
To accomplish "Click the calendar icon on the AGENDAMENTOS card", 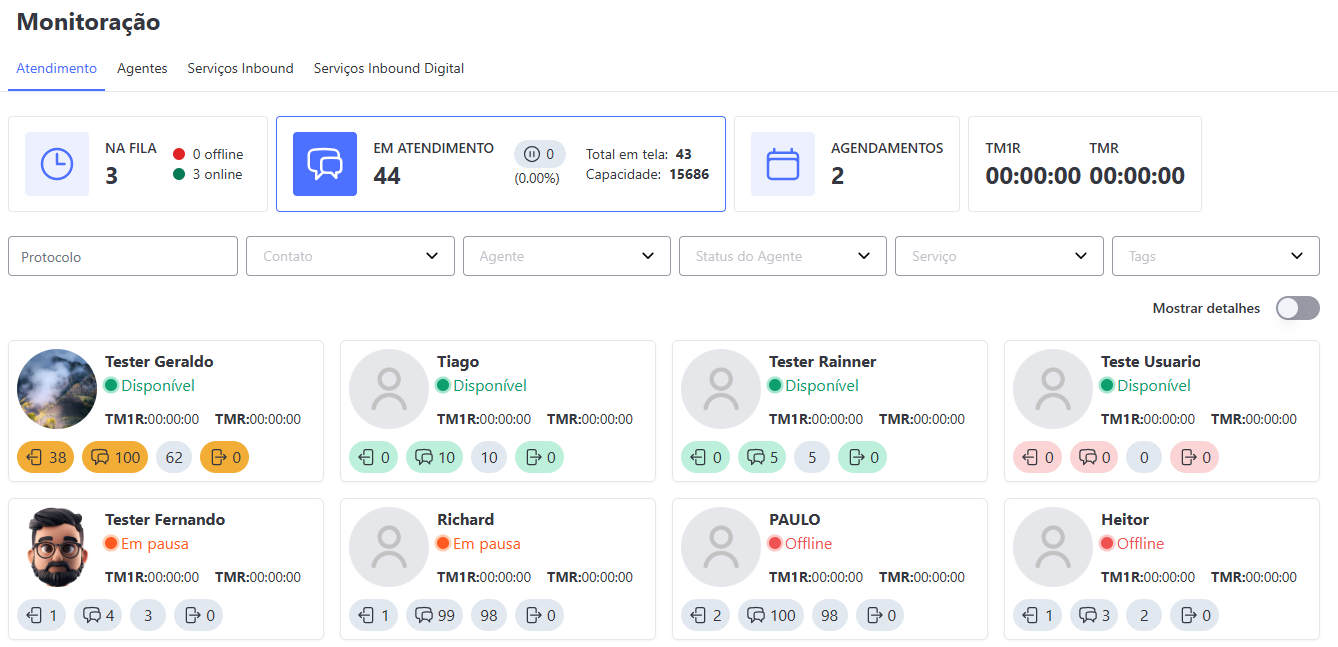I will 782,163.
